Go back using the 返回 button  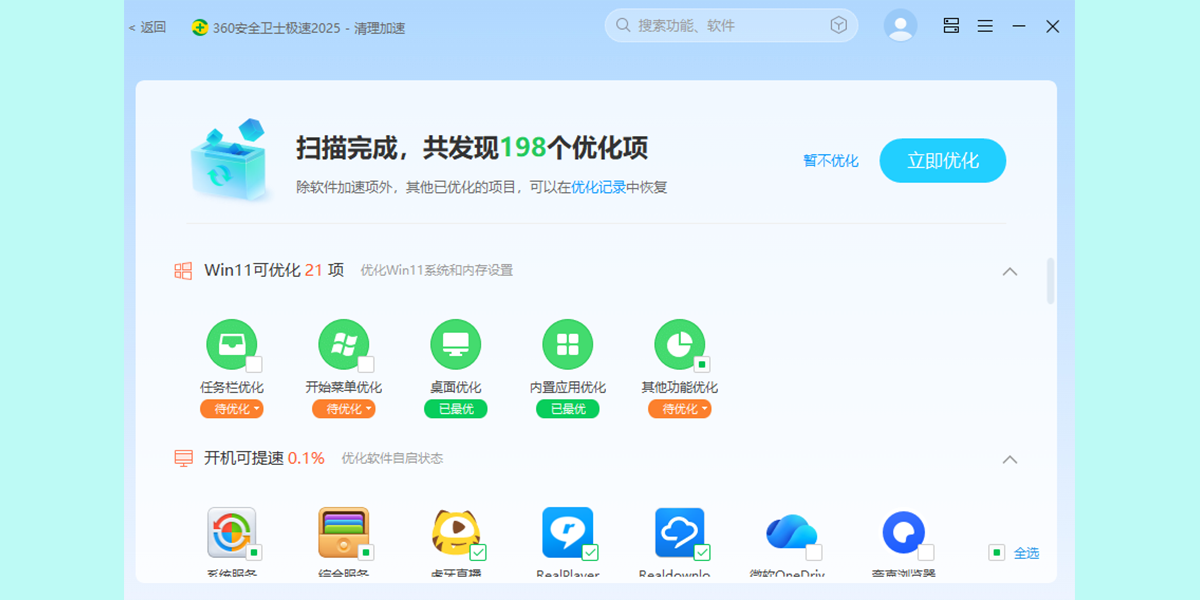148,27
